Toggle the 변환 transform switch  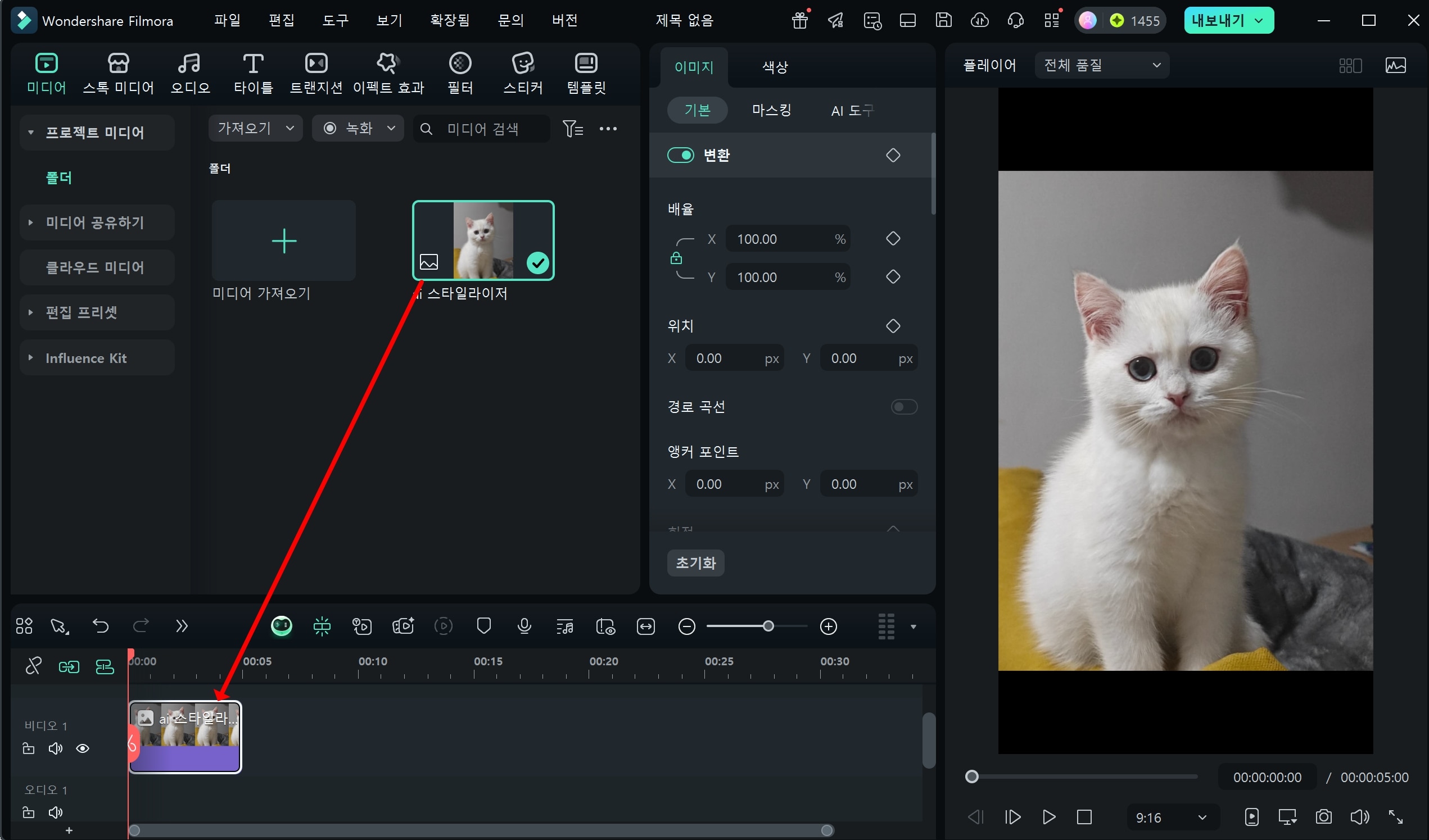(680, 155)
